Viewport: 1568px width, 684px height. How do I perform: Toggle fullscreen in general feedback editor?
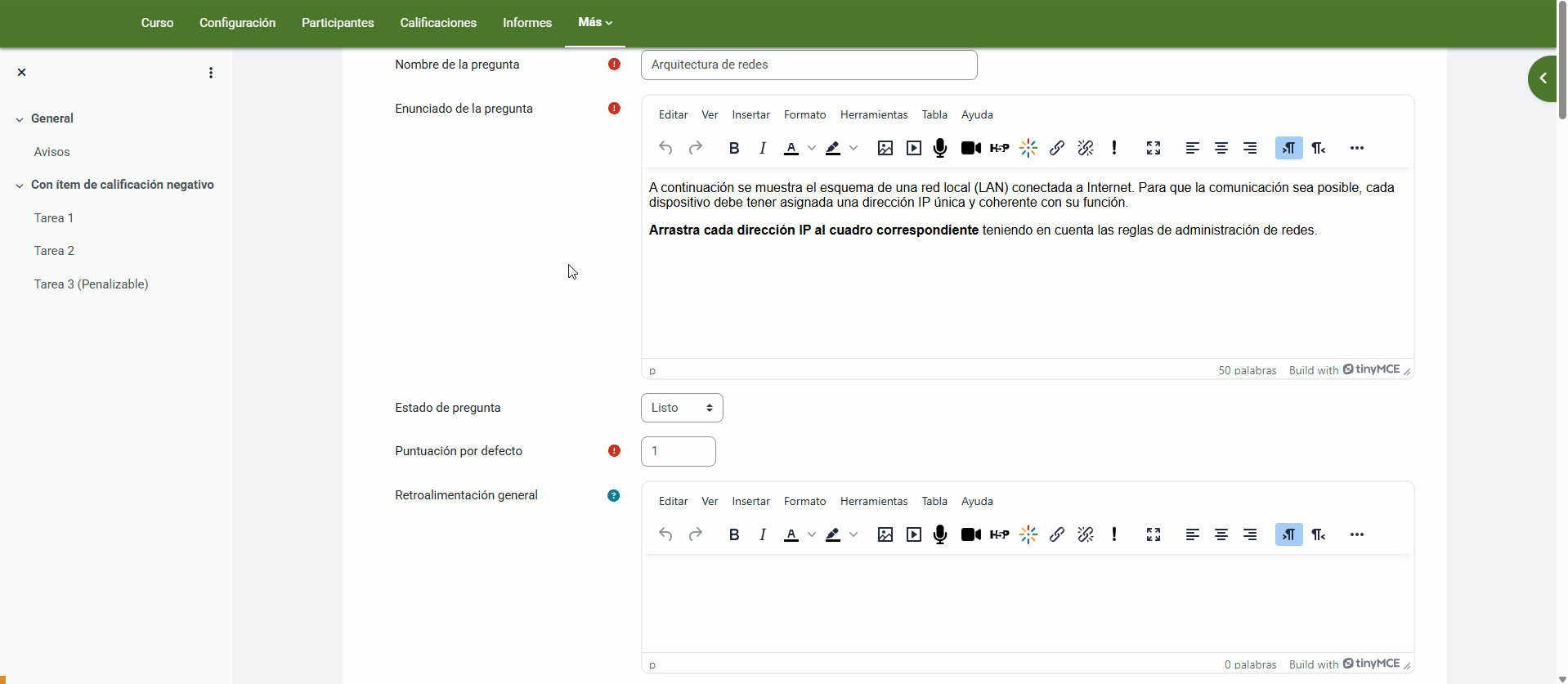coord(1154,534)
